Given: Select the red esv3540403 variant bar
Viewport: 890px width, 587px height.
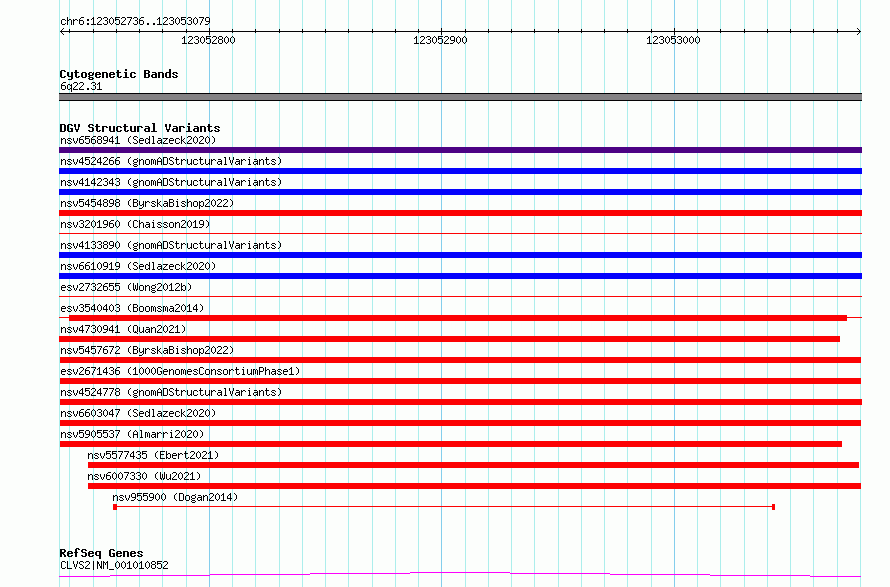Looking at the screenshot, I should click(x=458, y=318).
